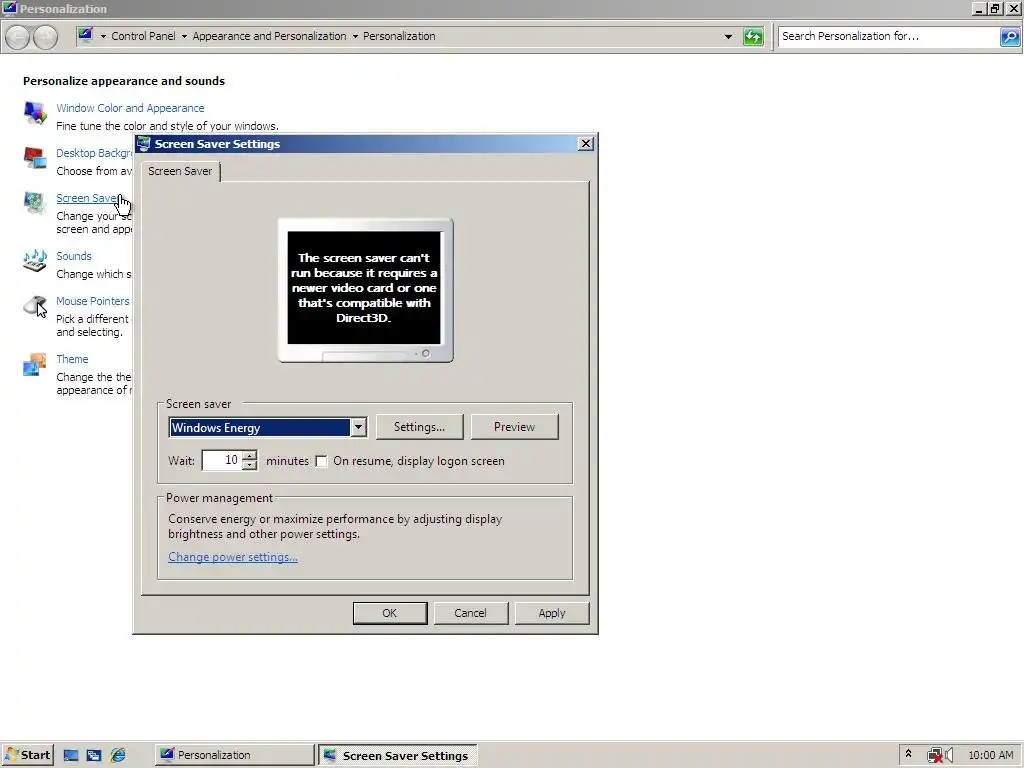Open Change power settings link

(232, 557)
